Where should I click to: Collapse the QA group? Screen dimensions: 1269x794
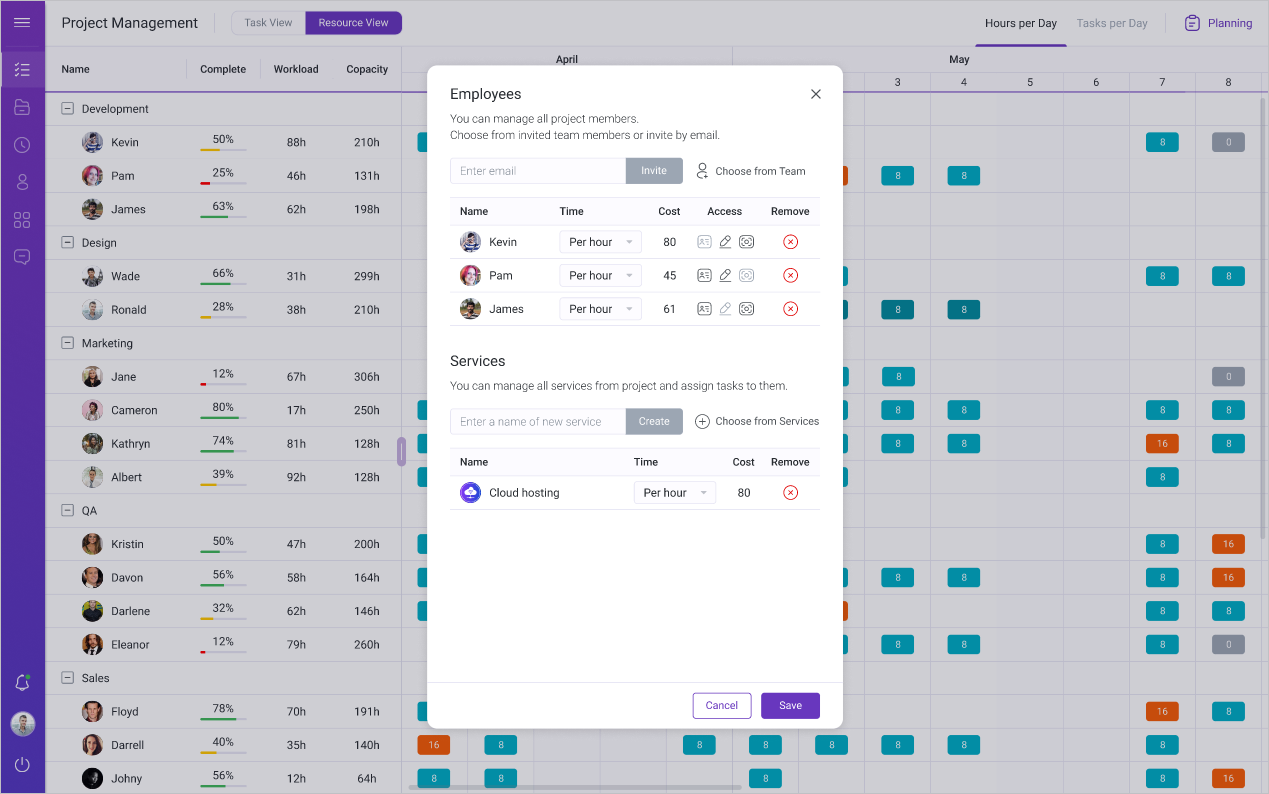point(68,510)
